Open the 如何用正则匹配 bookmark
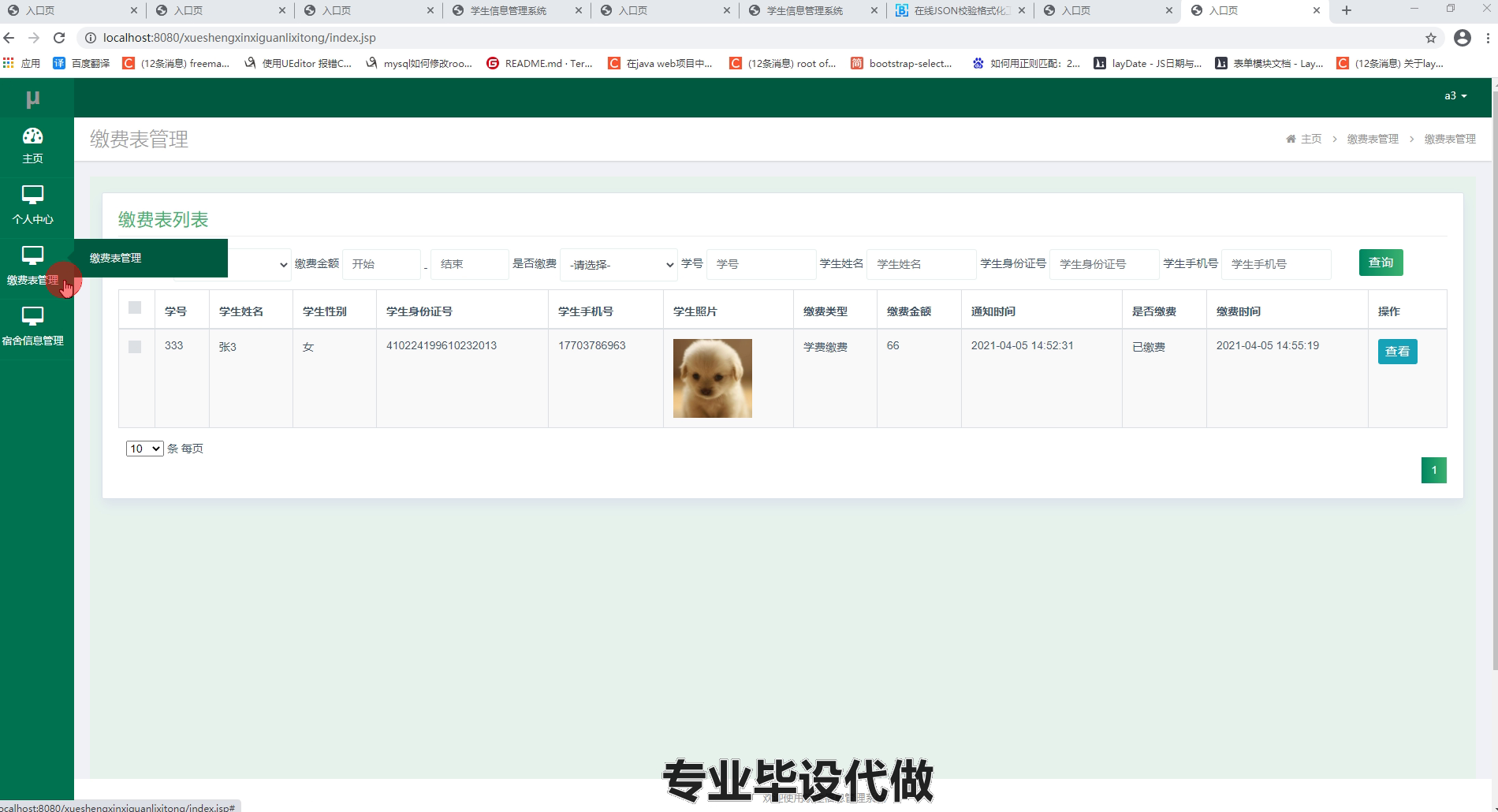 coord(1026,63)
